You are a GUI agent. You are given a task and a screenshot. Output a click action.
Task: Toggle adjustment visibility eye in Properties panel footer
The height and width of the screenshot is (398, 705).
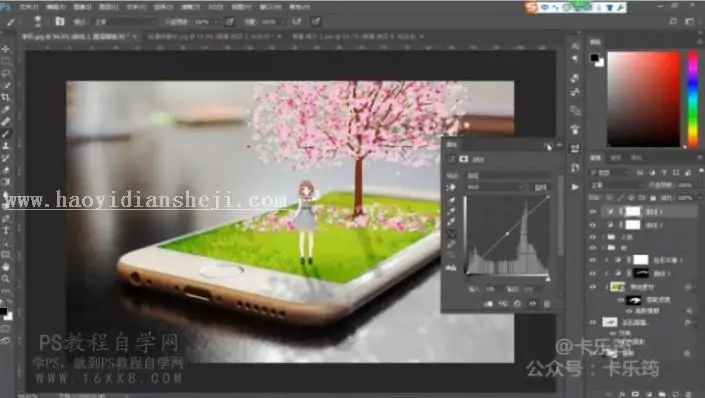click(x=532, y=304)
